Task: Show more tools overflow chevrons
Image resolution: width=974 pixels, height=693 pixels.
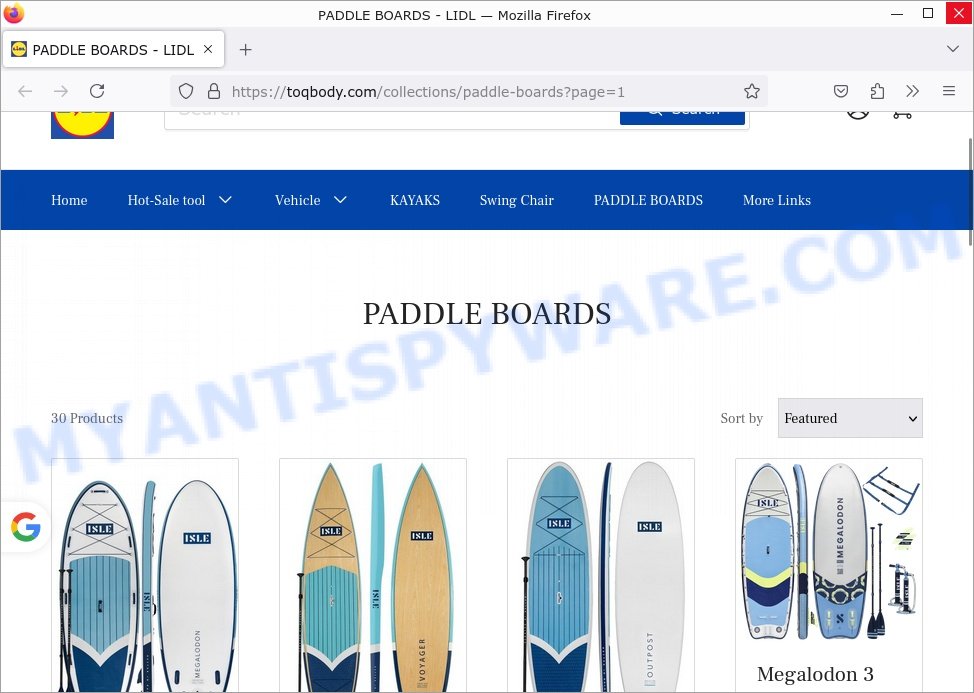Action: tap(912, 91)
